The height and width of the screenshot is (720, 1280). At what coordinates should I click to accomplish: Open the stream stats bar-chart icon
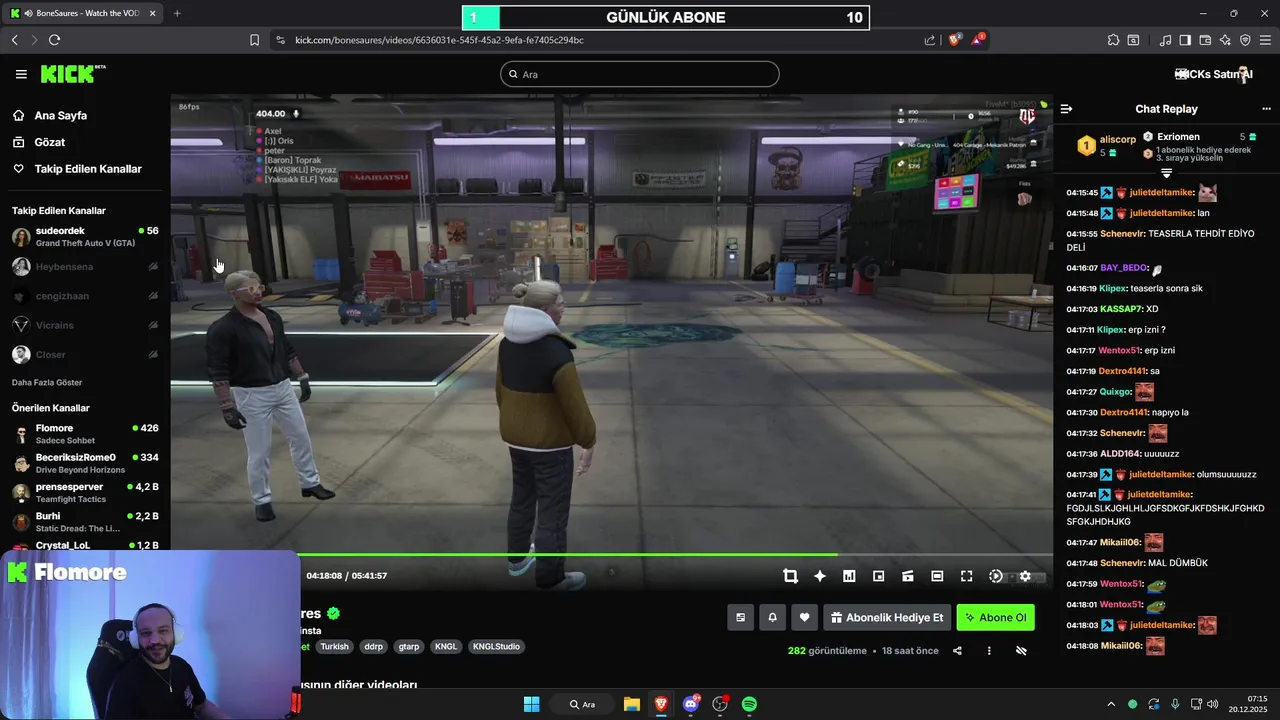[x=849, y=576]
